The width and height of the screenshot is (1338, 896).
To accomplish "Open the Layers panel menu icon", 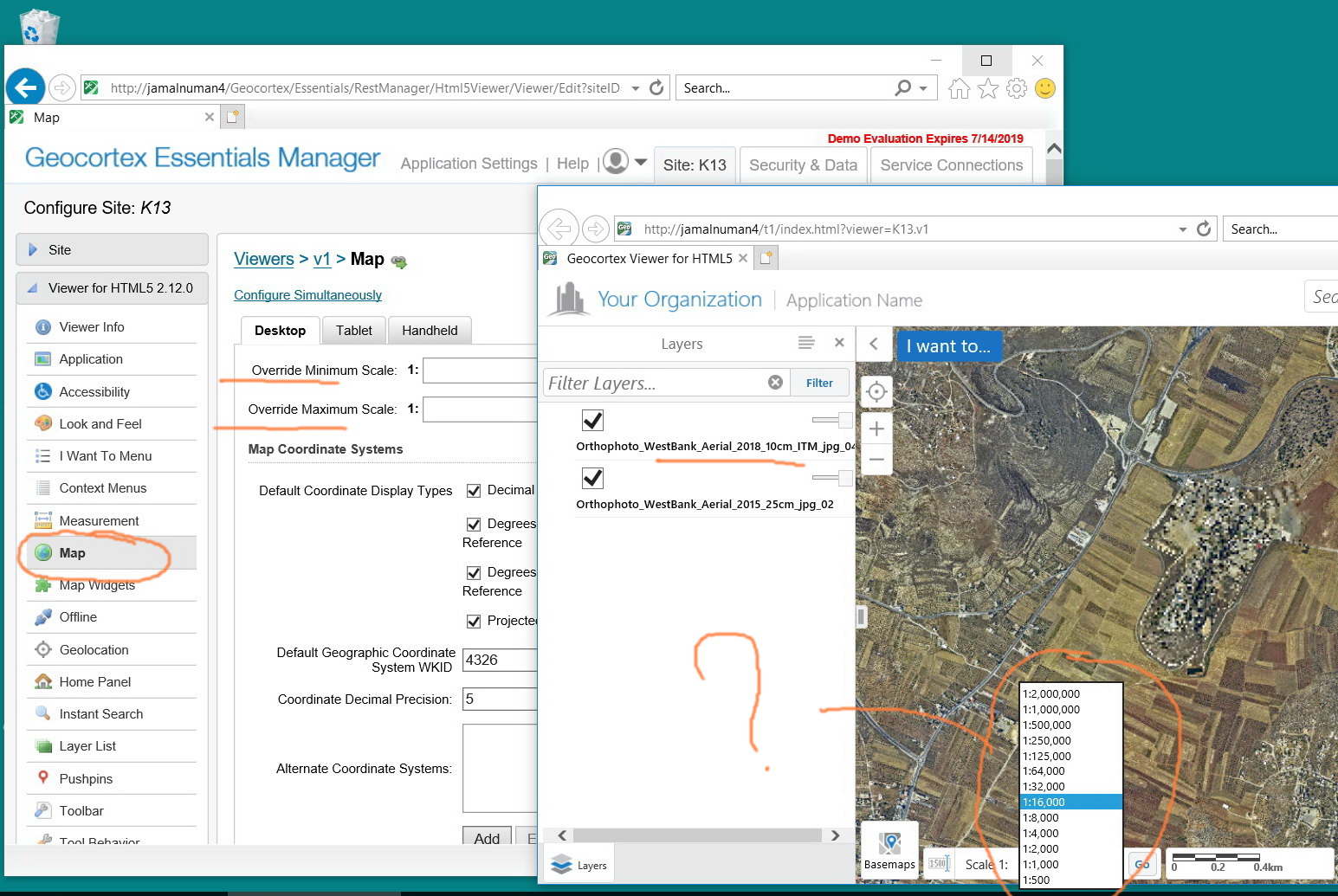I will tap(806, 343).
